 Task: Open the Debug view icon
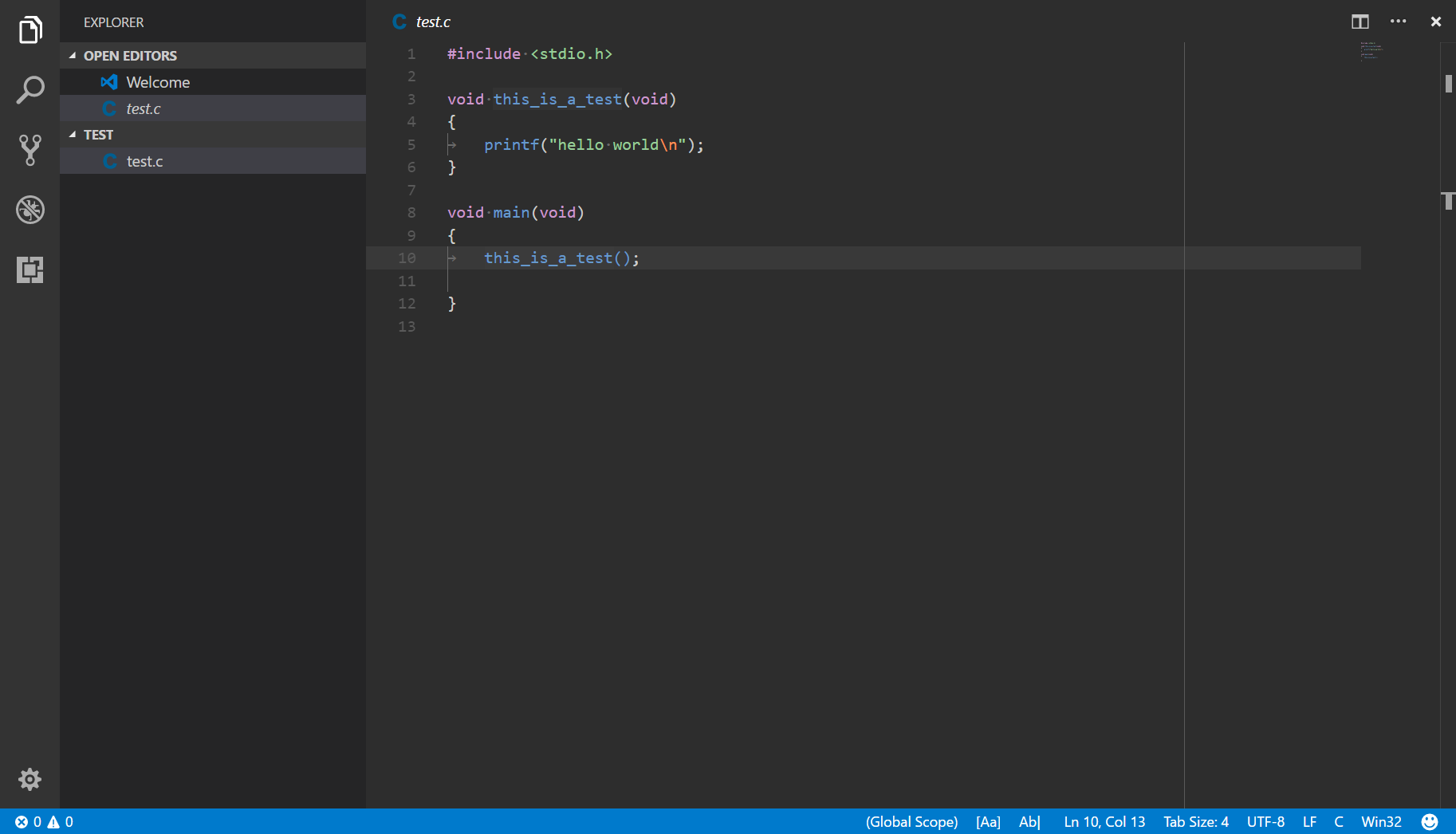click(30, 210)
